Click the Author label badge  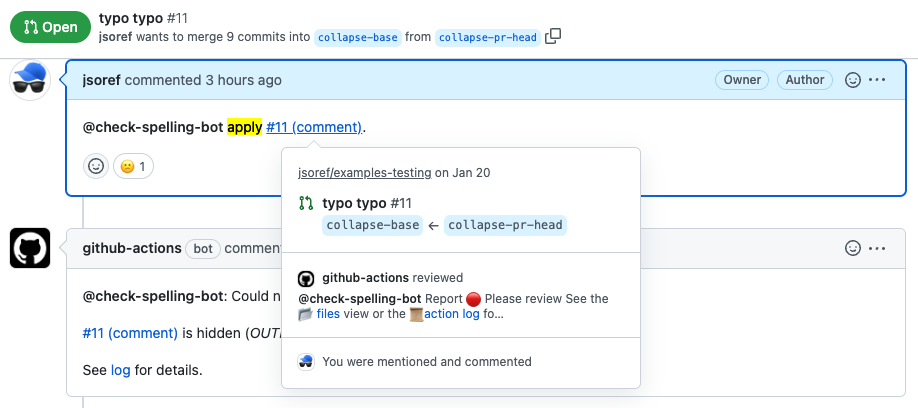[x=804, y=80]
